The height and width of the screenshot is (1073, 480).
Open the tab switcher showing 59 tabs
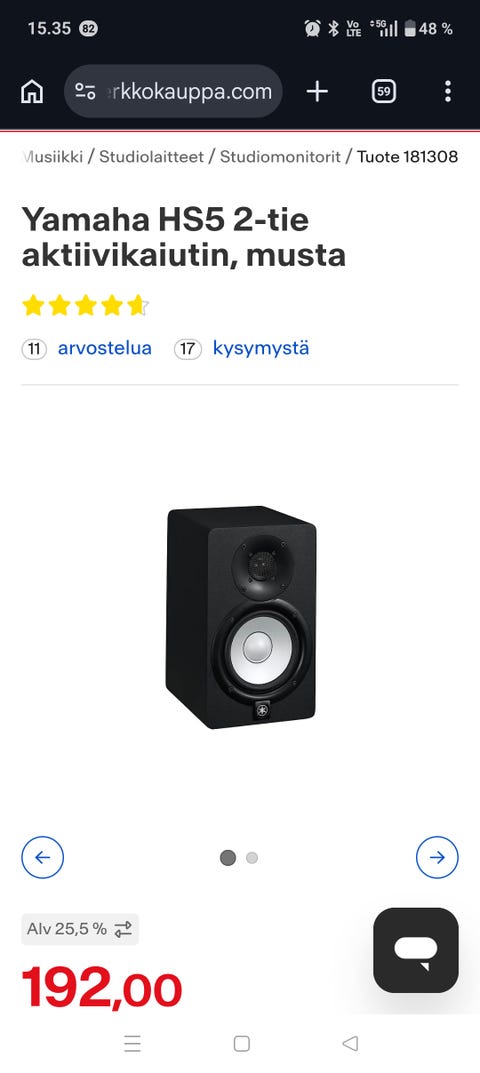[383, 91]
